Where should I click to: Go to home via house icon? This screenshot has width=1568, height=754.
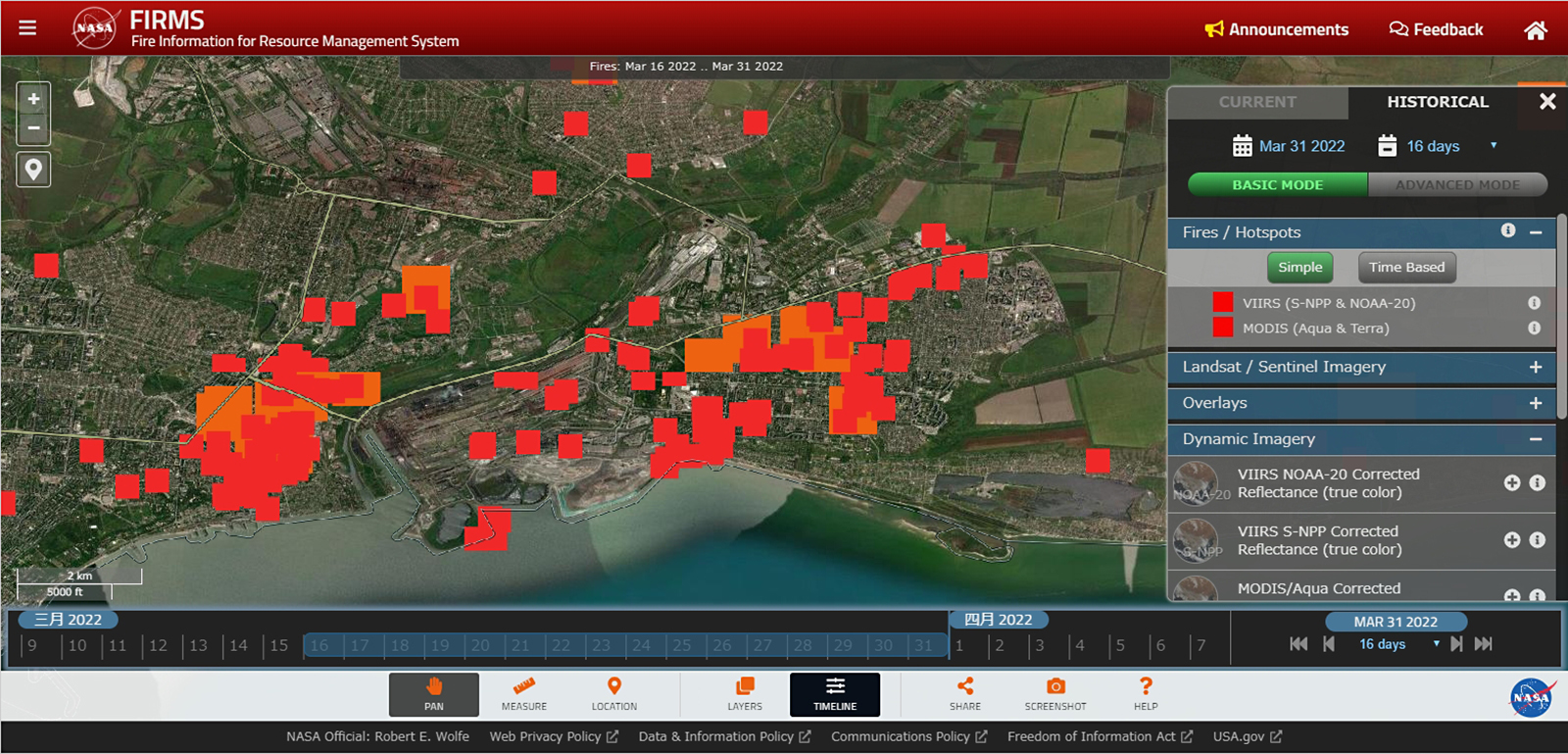[x=1536, y=30]
